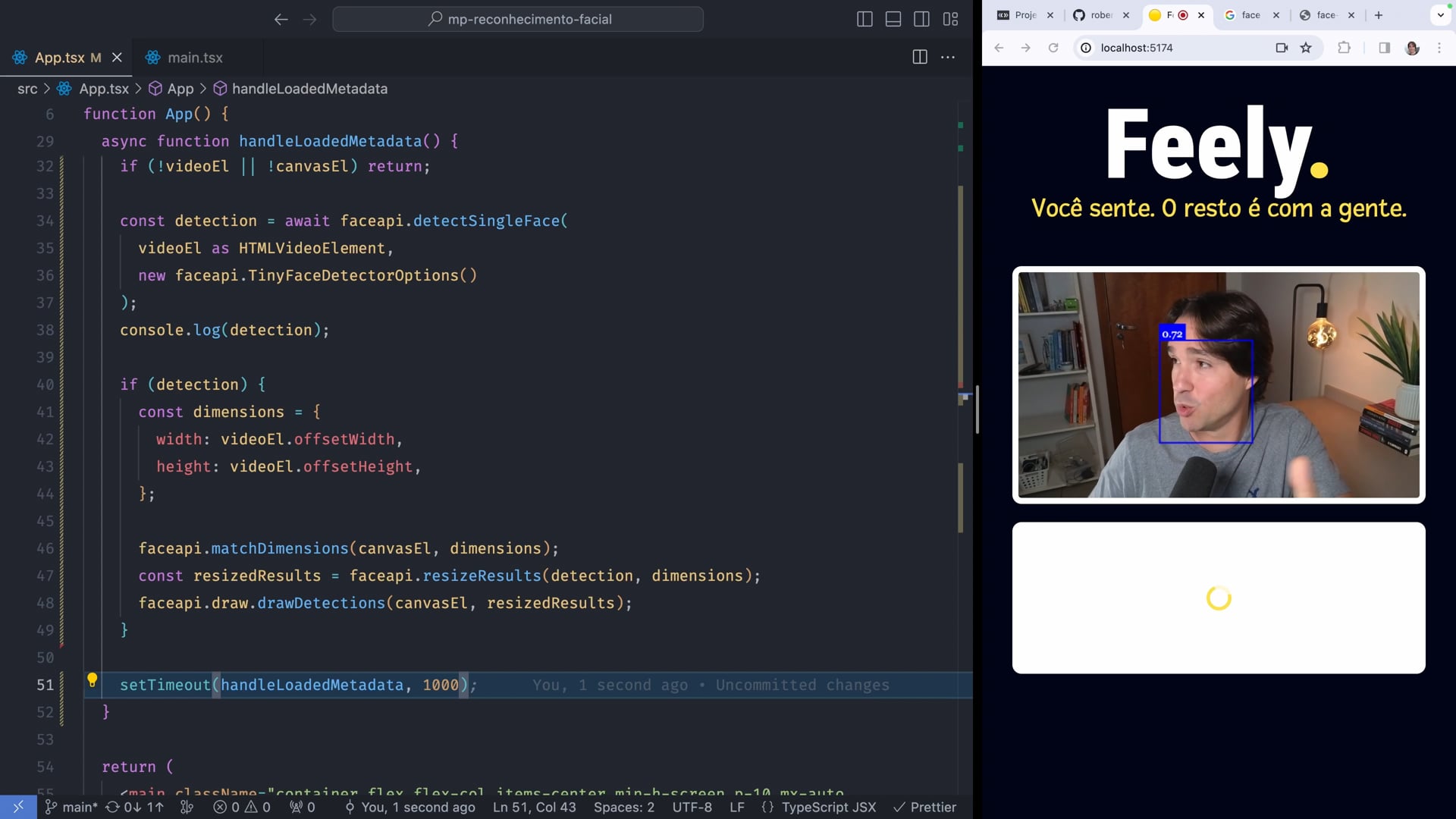This screenshot has height=819, width=1456.
Task: Open editor More Actions ellipsis
Action: point(948,57)
